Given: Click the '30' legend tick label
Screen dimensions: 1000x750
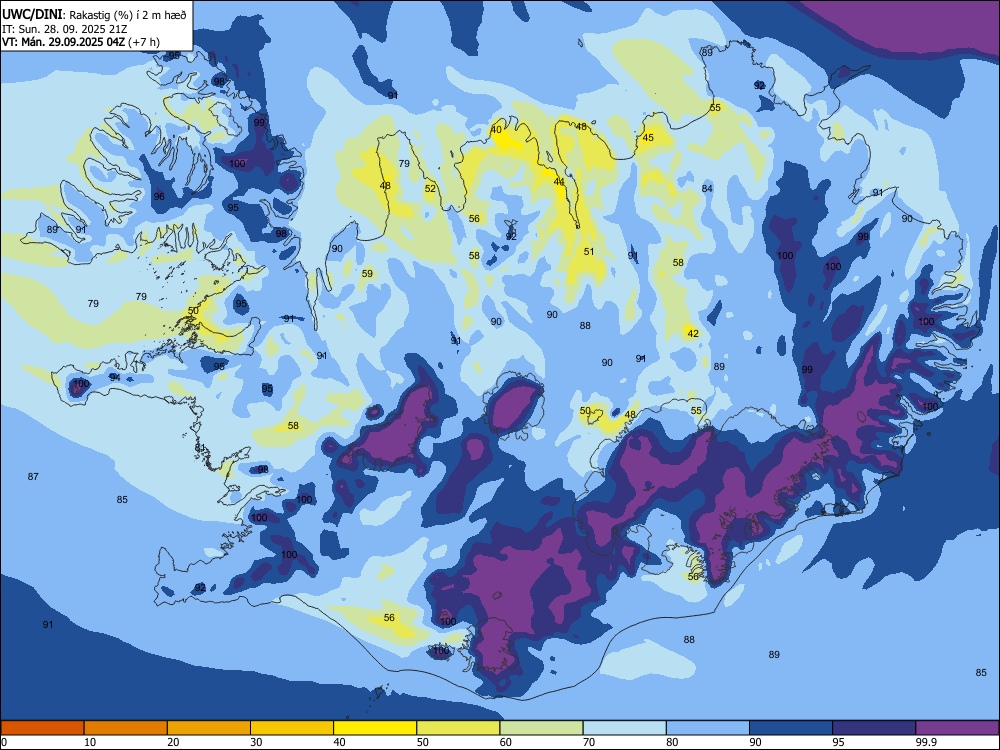Looking at the screenshot, I should (256, 742).
